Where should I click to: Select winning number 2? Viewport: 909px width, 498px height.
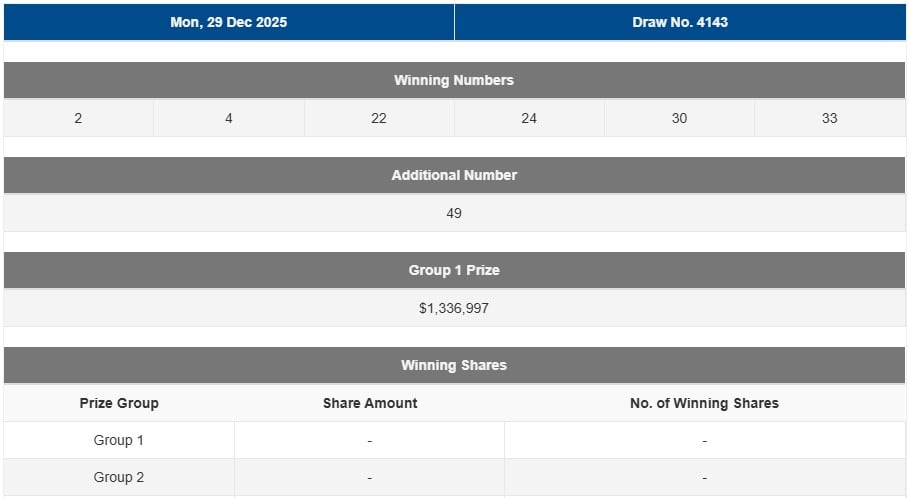click(x=78, y=118)
